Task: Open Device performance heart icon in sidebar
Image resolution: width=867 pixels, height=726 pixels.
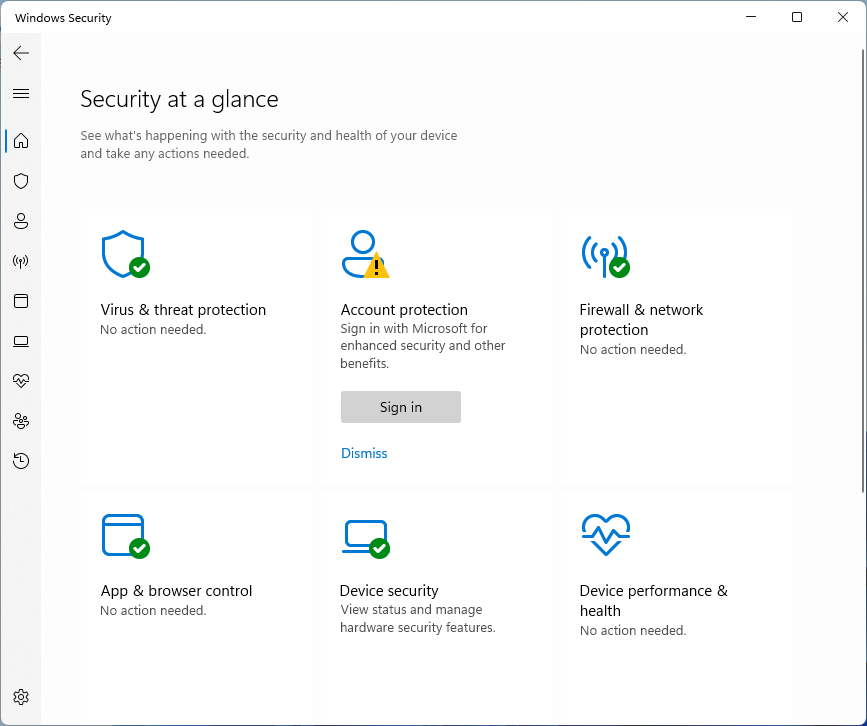Action: pyautogui.click(x=21, y=380)
